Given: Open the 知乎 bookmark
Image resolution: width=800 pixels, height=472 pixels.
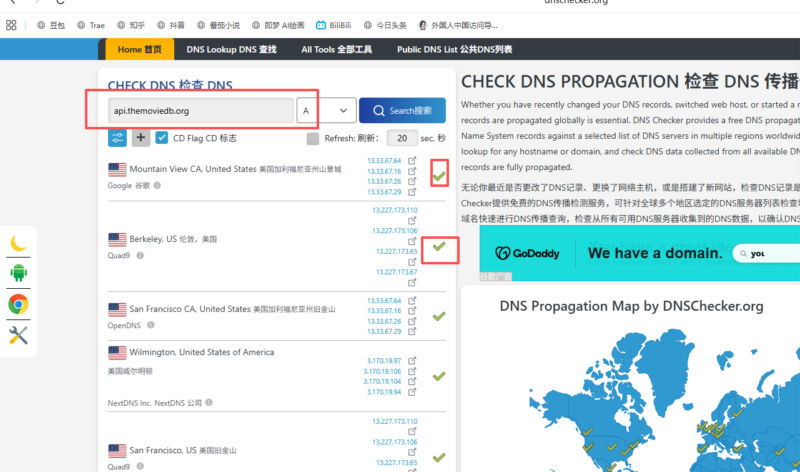Looking at the screenshot, I should tap(131, 25).
